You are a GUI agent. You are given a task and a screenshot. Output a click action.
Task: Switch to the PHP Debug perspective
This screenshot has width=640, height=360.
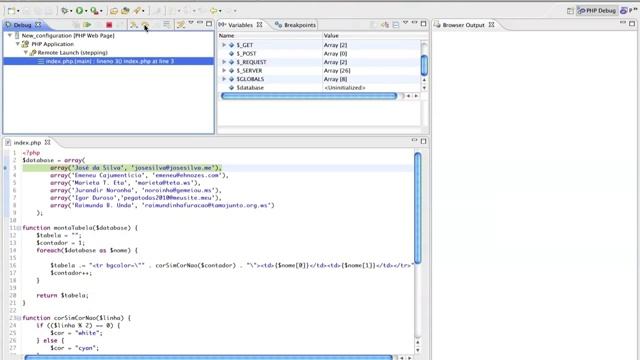596,11
